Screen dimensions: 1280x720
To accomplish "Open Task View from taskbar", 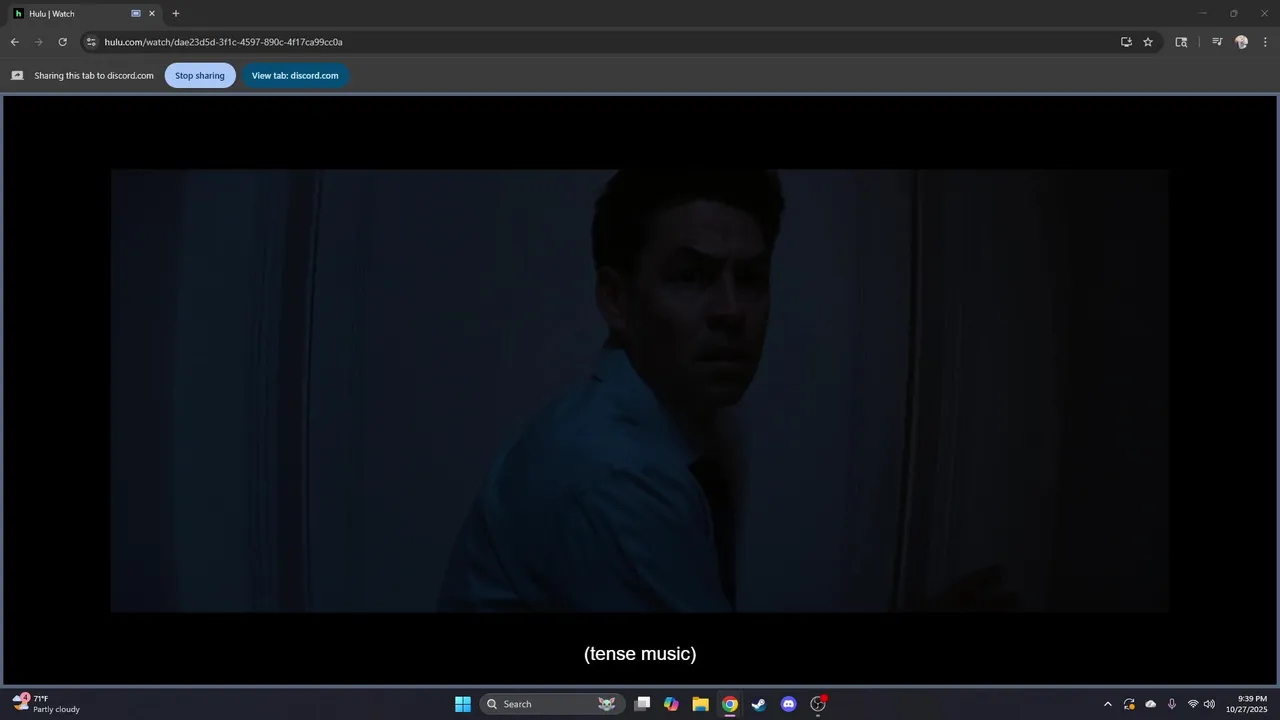I will pyautogui.click(x=643, y=704).
